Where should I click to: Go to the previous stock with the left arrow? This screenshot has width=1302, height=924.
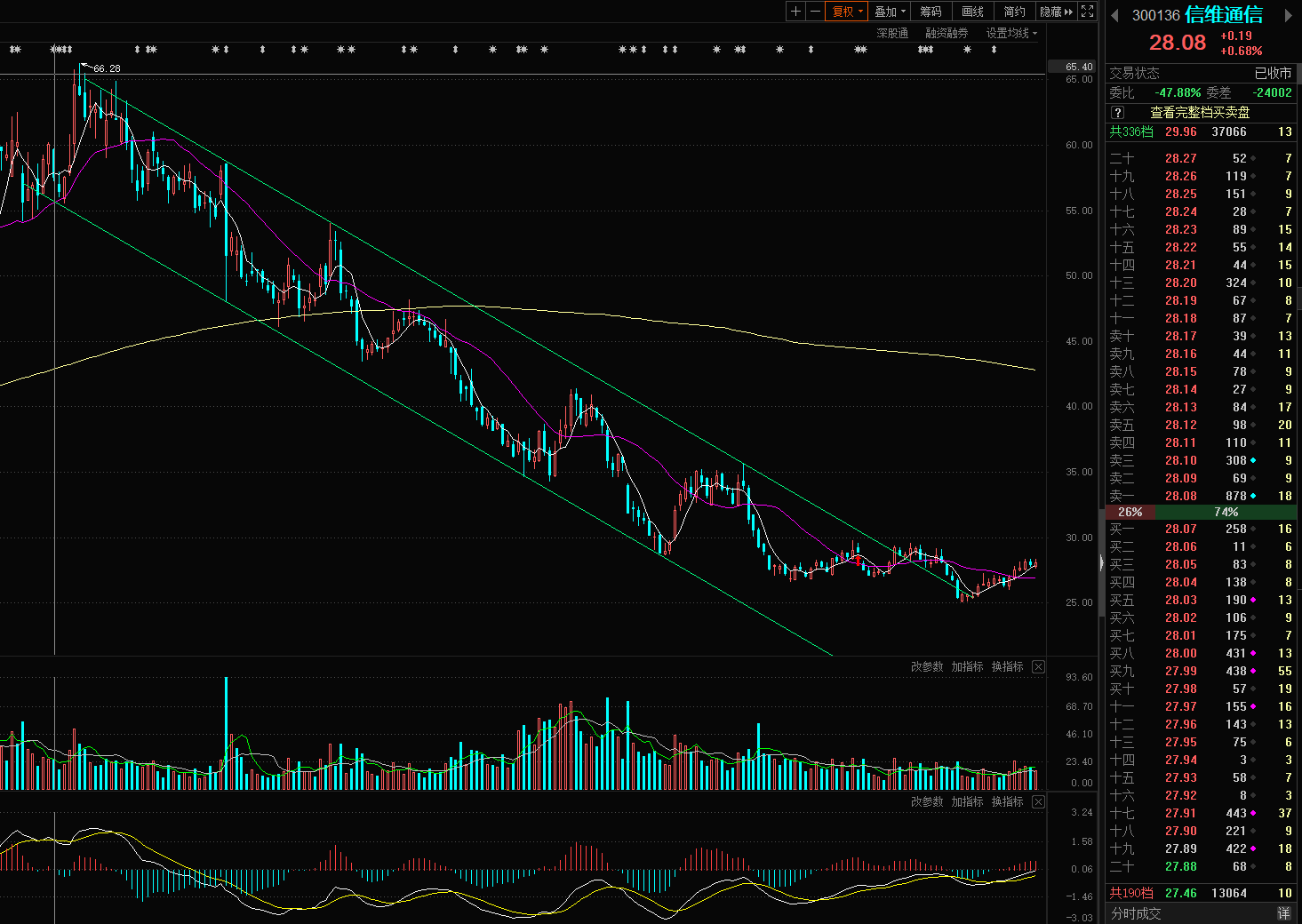coord(1114,15)
